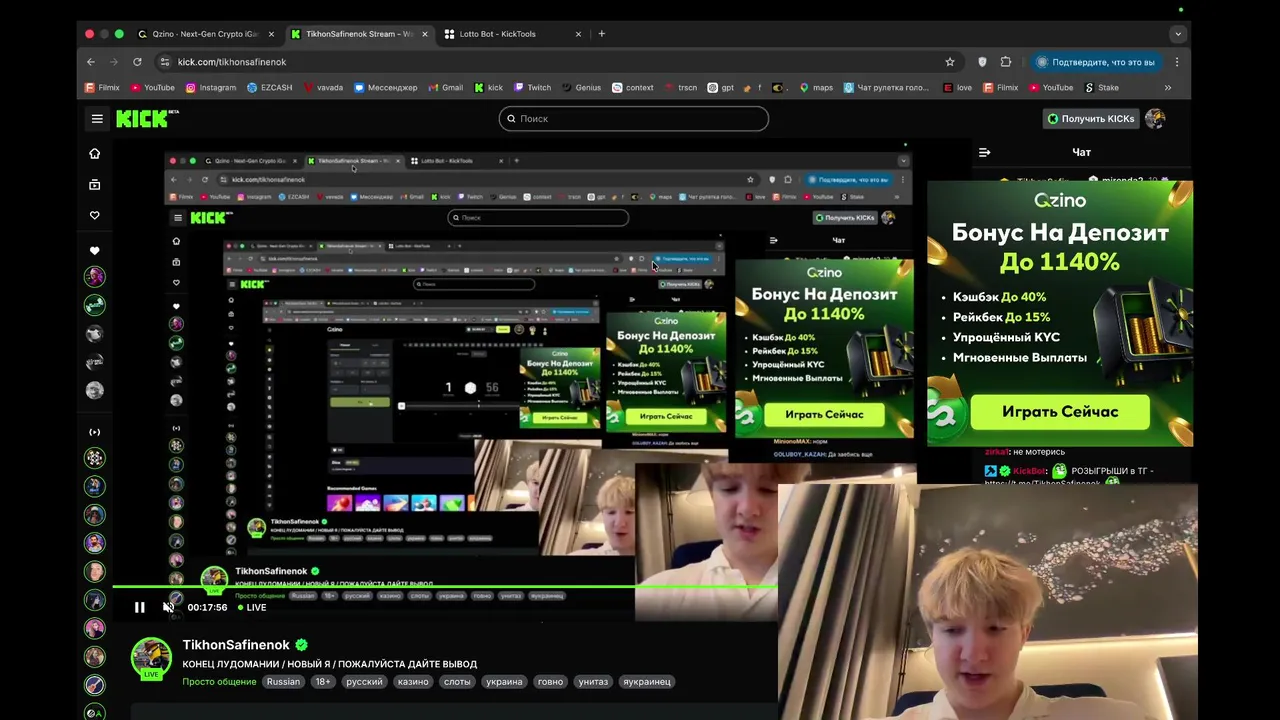Screen dimensions: 1280x720
Task: Open the Просто общение category link
Action: point(219,682)
